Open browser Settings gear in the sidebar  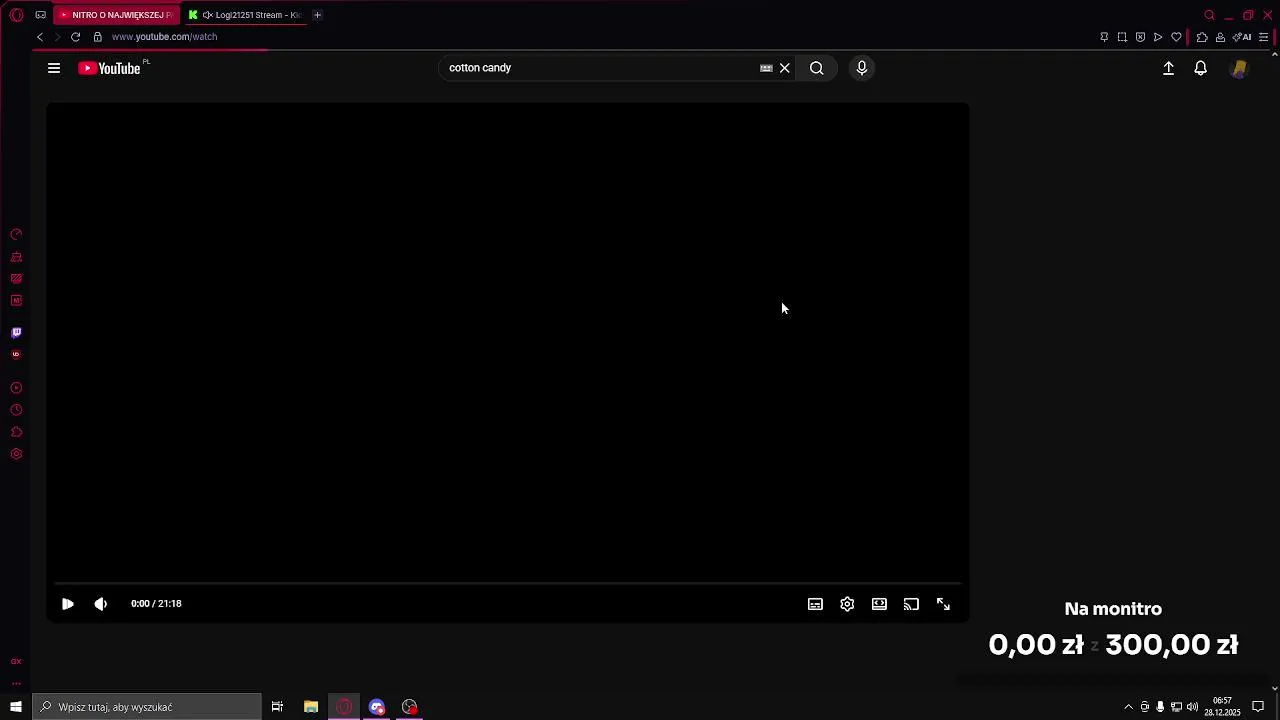(x=16, y=454)
